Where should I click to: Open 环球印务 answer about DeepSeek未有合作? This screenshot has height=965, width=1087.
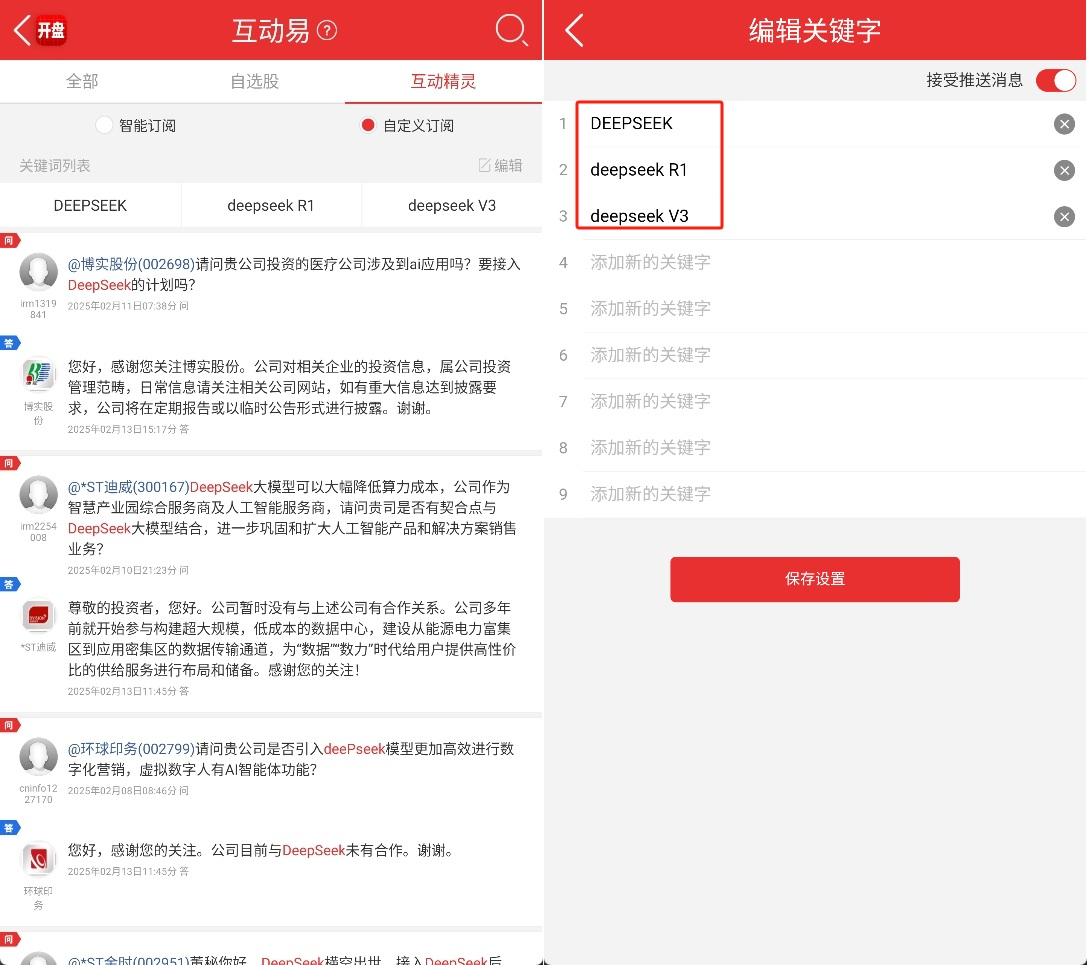coord(261,851)
